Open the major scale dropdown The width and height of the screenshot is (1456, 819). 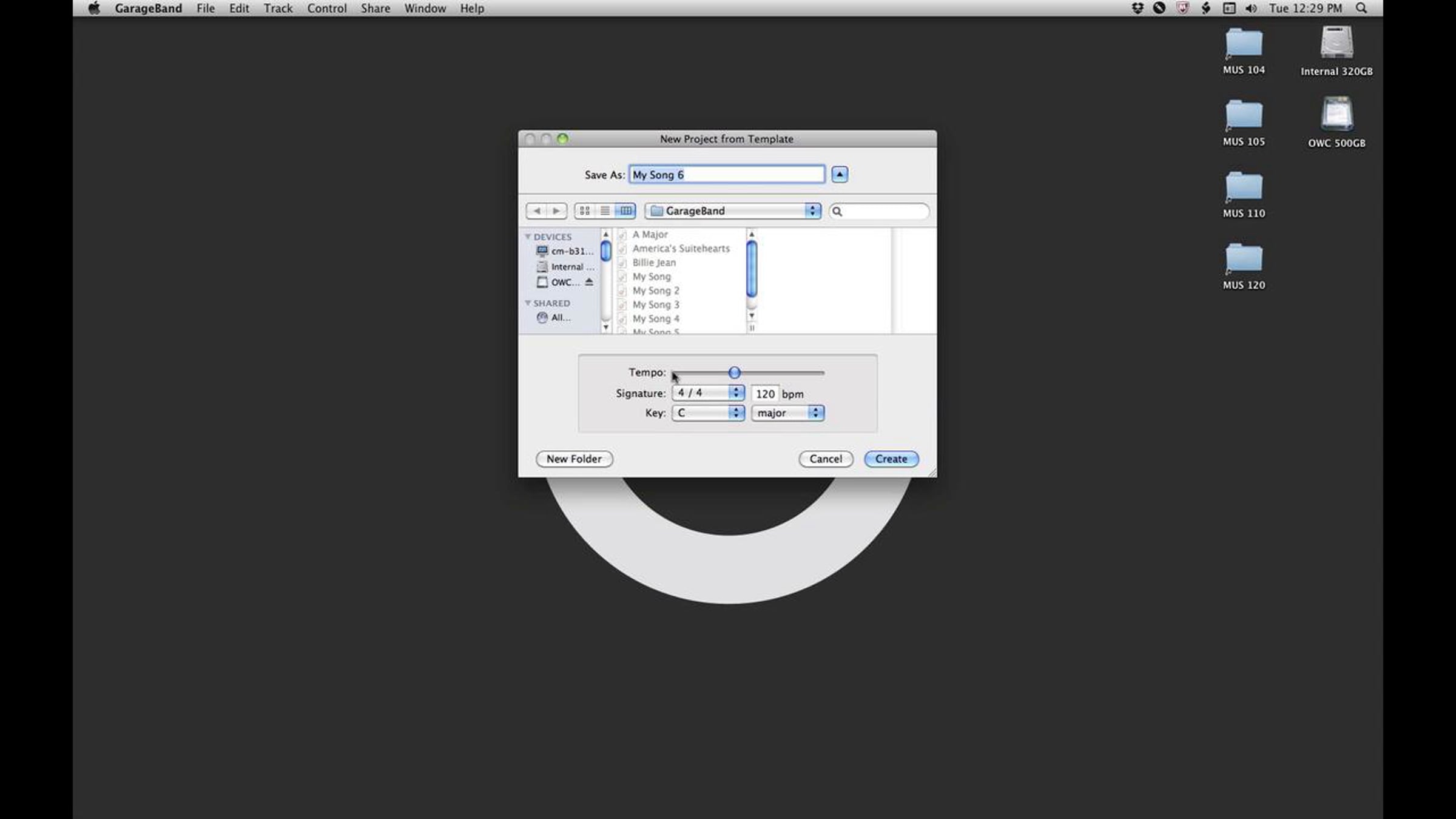(787, 413)
